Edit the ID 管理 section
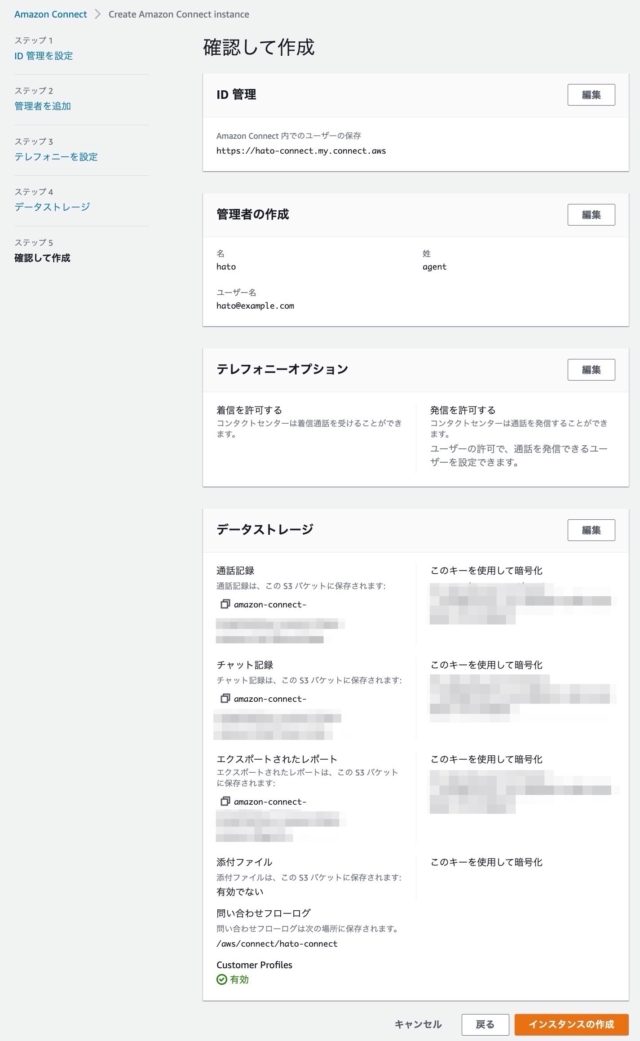Screen dimensions: 640x1041 [x=591, y=95]
